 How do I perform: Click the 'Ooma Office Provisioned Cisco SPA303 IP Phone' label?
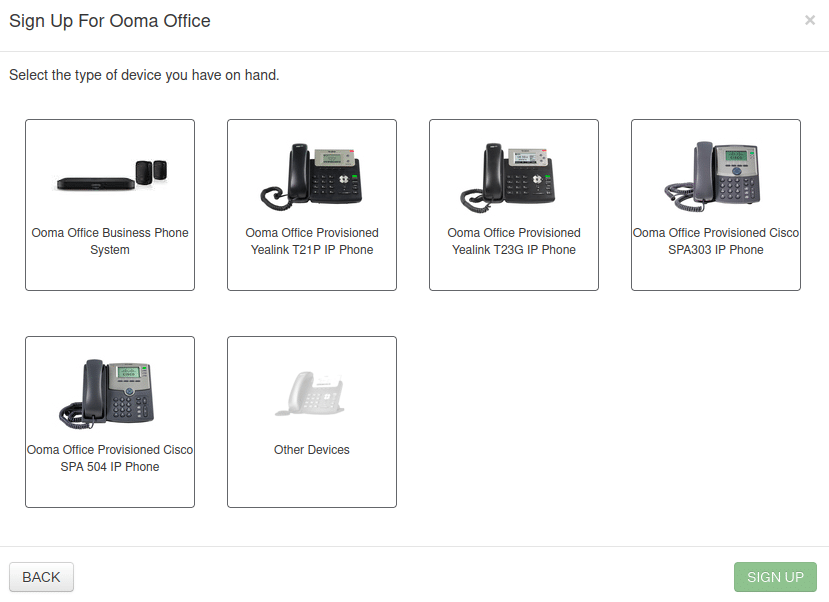[716, 241]
